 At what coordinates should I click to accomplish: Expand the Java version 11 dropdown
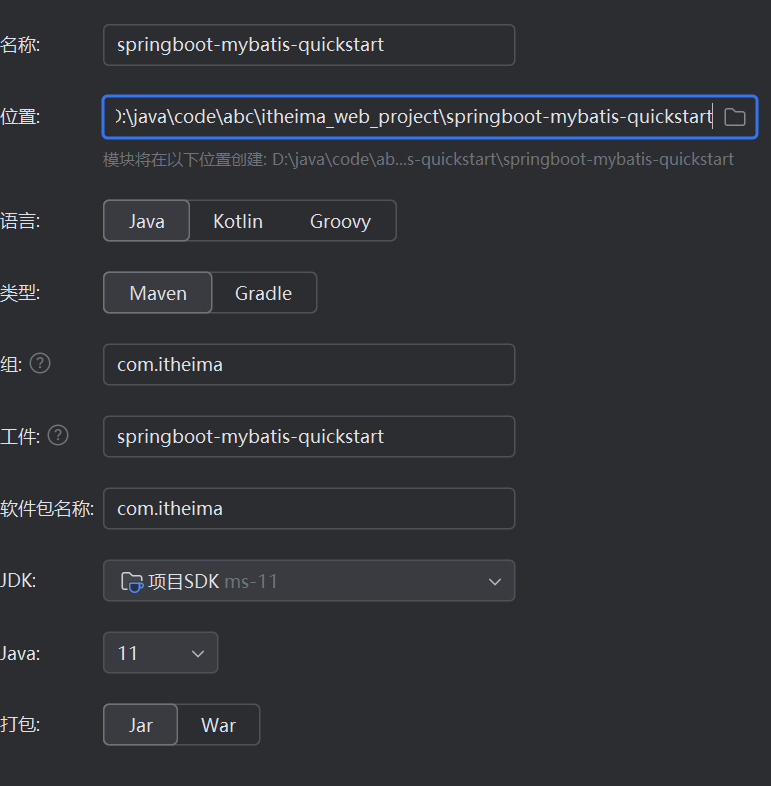160,653
